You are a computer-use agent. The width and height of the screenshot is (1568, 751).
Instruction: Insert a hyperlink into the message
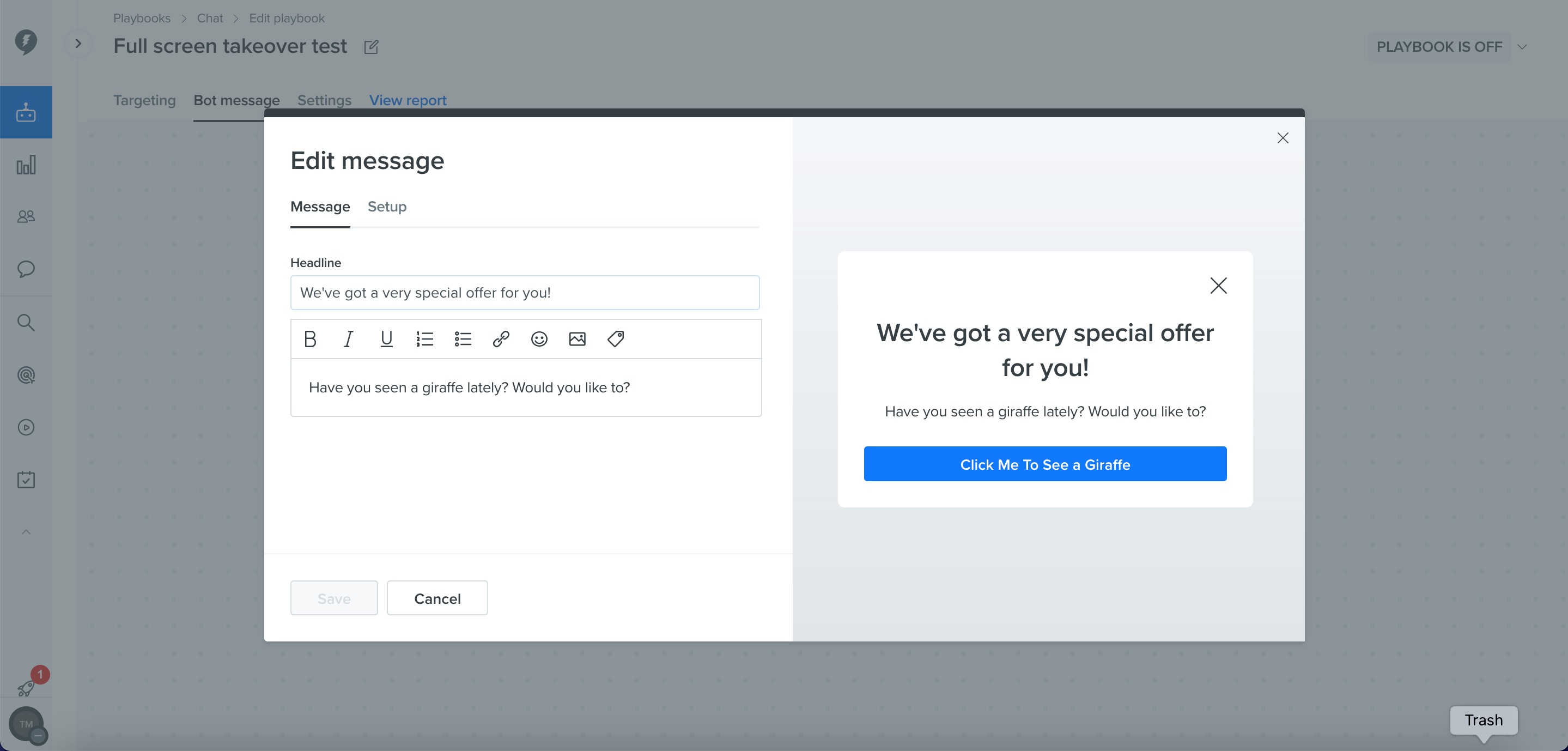(x=501, y=338)
